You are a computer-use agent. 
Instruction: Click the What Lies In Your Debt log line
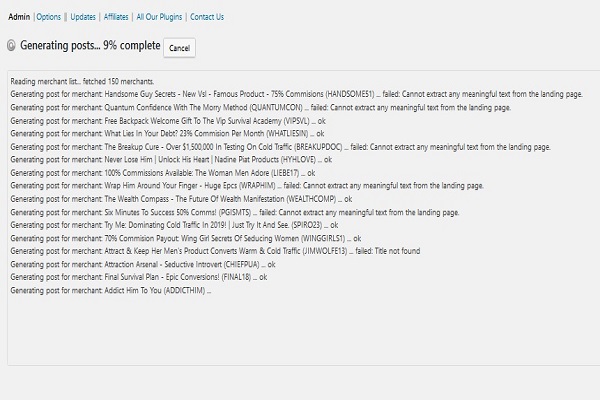coord(168,134)
